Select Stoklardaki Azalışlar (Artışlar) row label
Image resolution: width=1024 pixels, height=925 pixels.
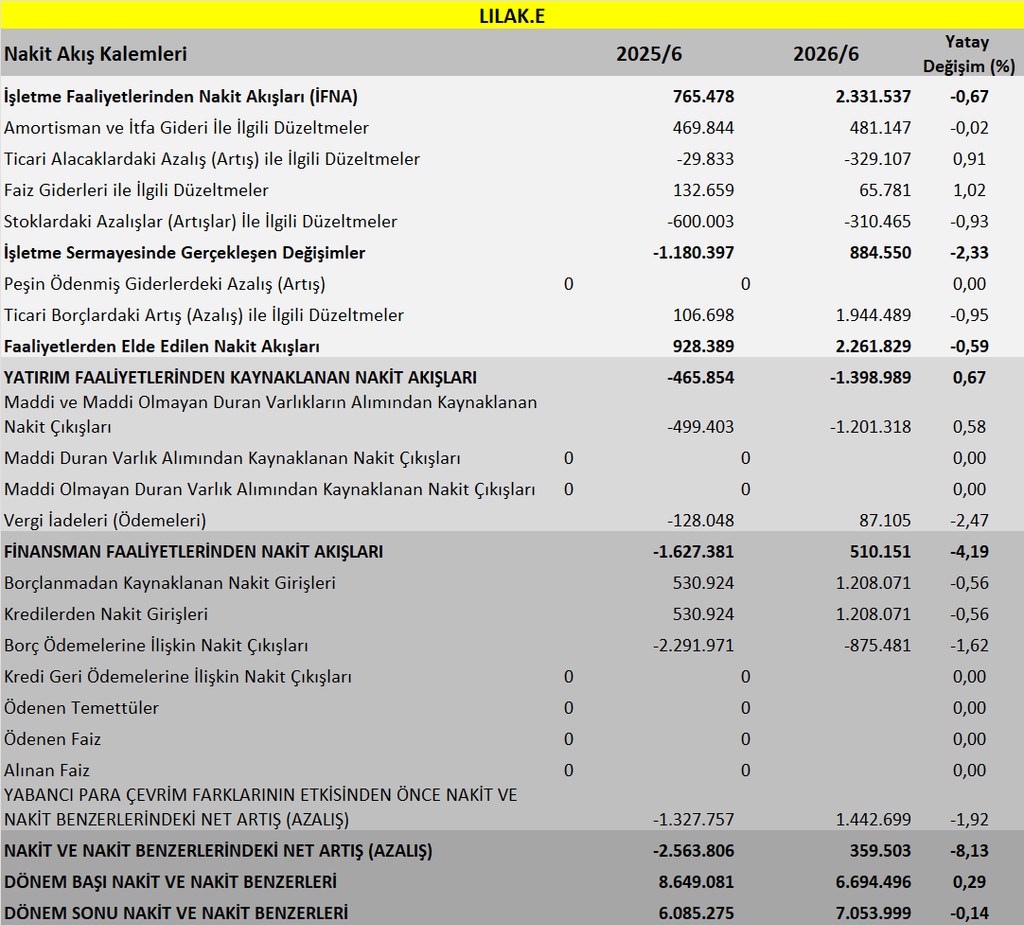pyautogui.click(x=200, y=221)
